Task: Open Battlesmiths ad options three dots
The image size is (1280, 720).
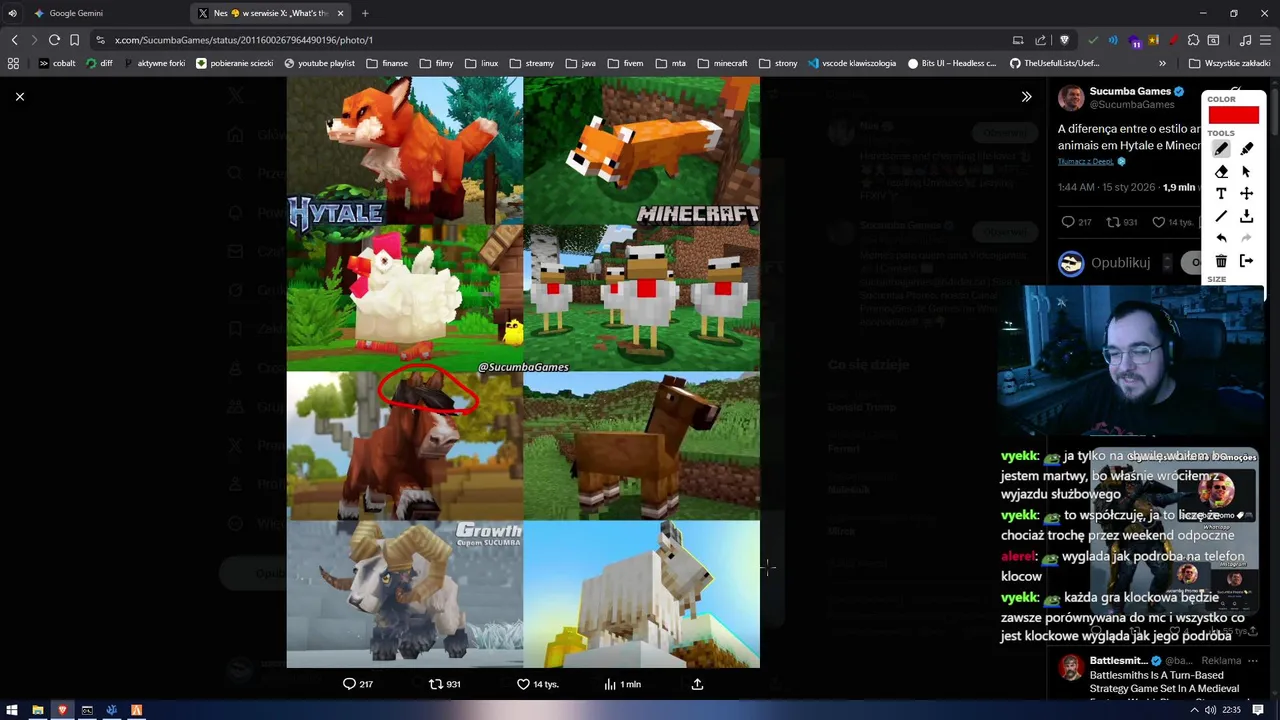Action: coord(1252,661)
